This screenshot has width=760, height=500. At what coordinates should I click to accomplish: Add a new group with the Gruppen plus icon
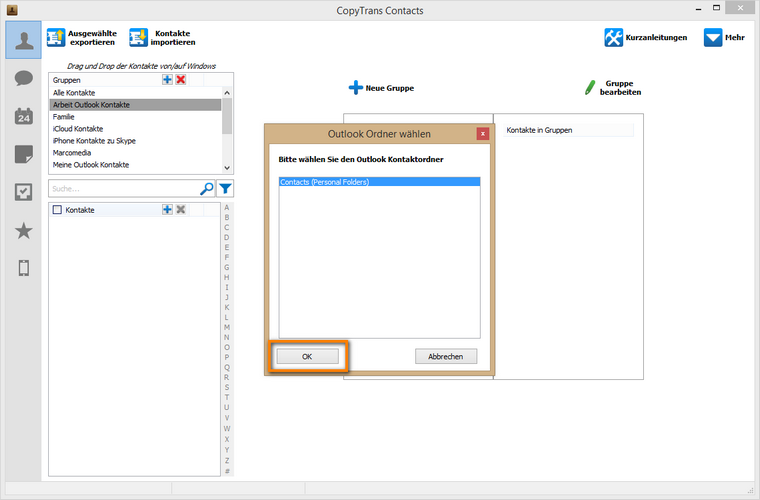click(167, 79)
